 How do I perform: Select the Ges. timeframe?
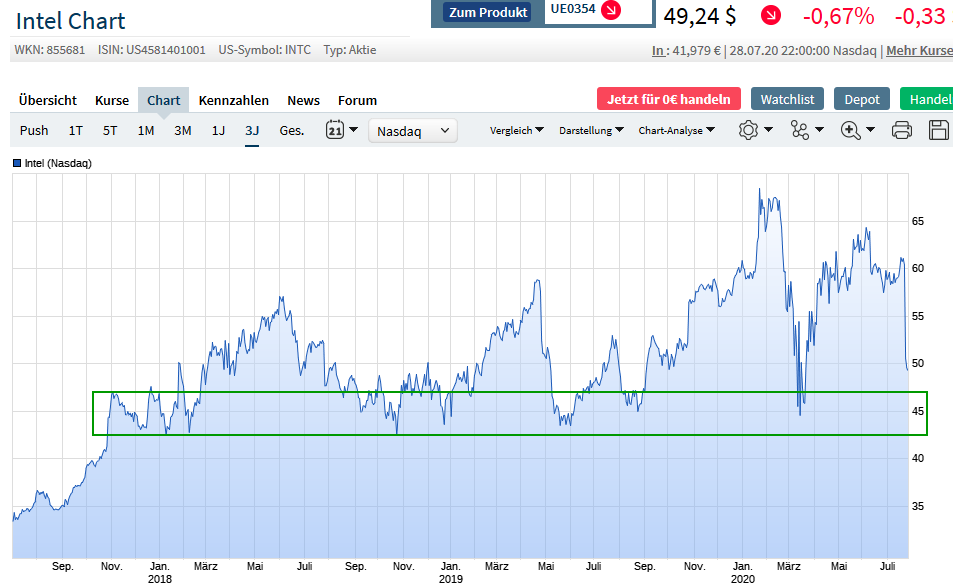coord(292,131)
